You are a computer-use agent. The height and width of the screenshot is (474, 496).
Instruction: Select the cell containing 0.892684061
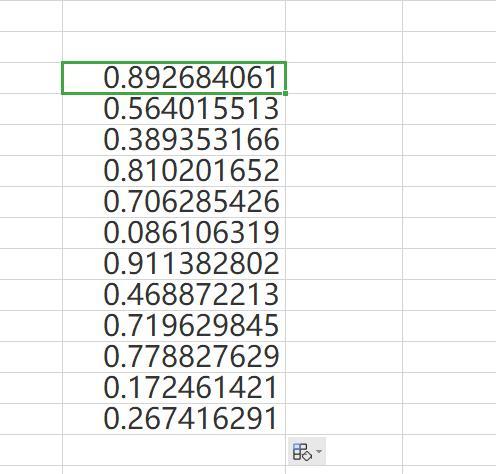pyautogui.click(x=174, y=78)
